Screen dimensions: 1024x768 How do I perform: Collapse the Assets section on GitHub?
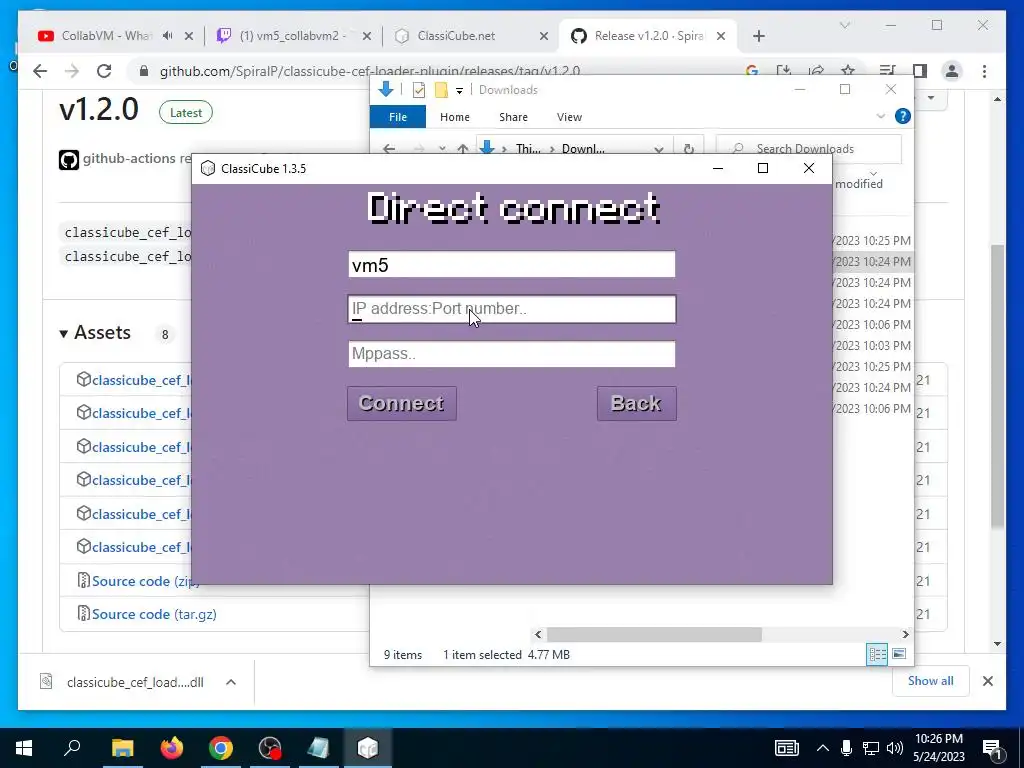[95, 333]
